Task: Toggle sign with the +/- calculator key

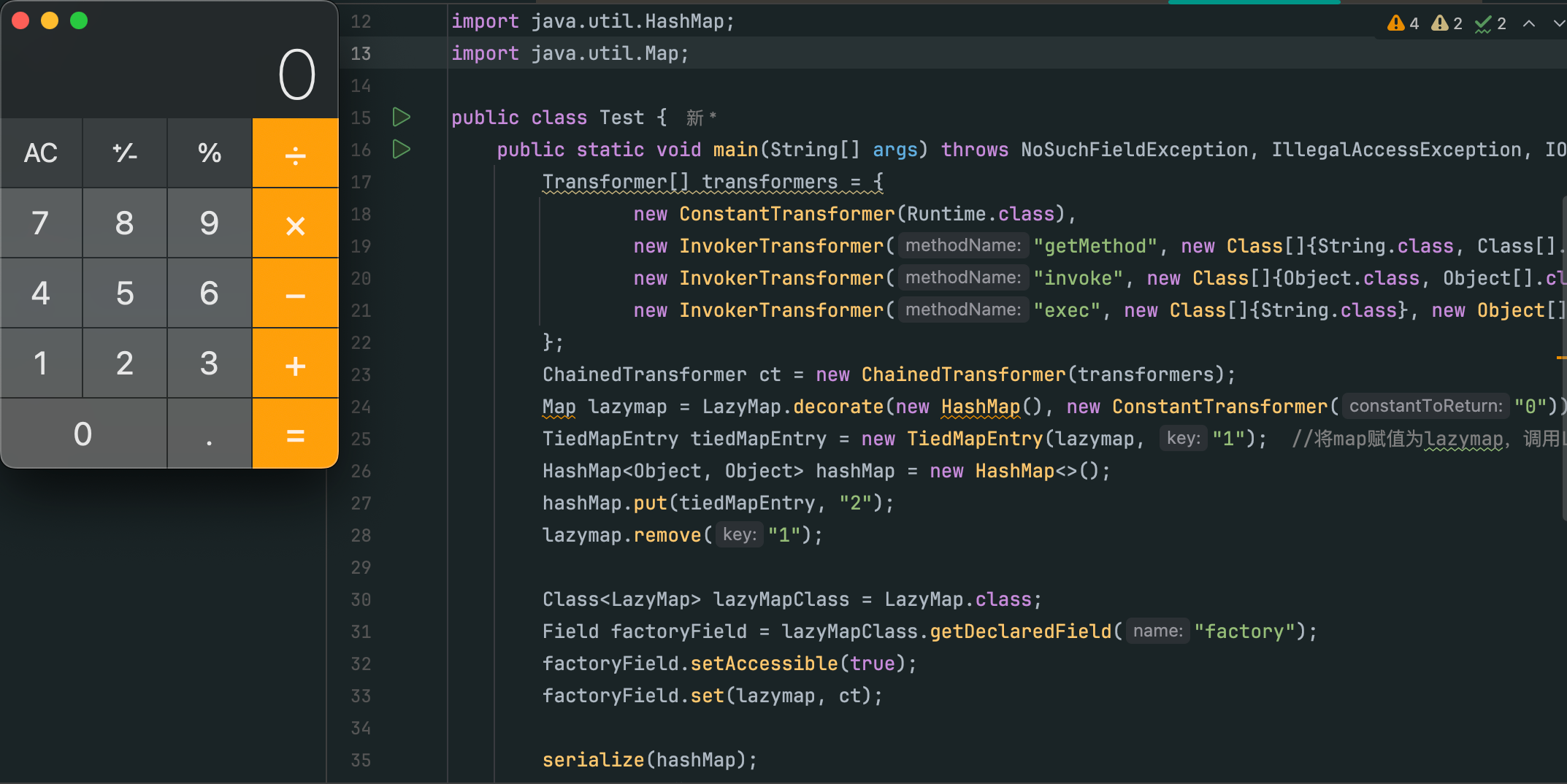Action: click(125, 153)
